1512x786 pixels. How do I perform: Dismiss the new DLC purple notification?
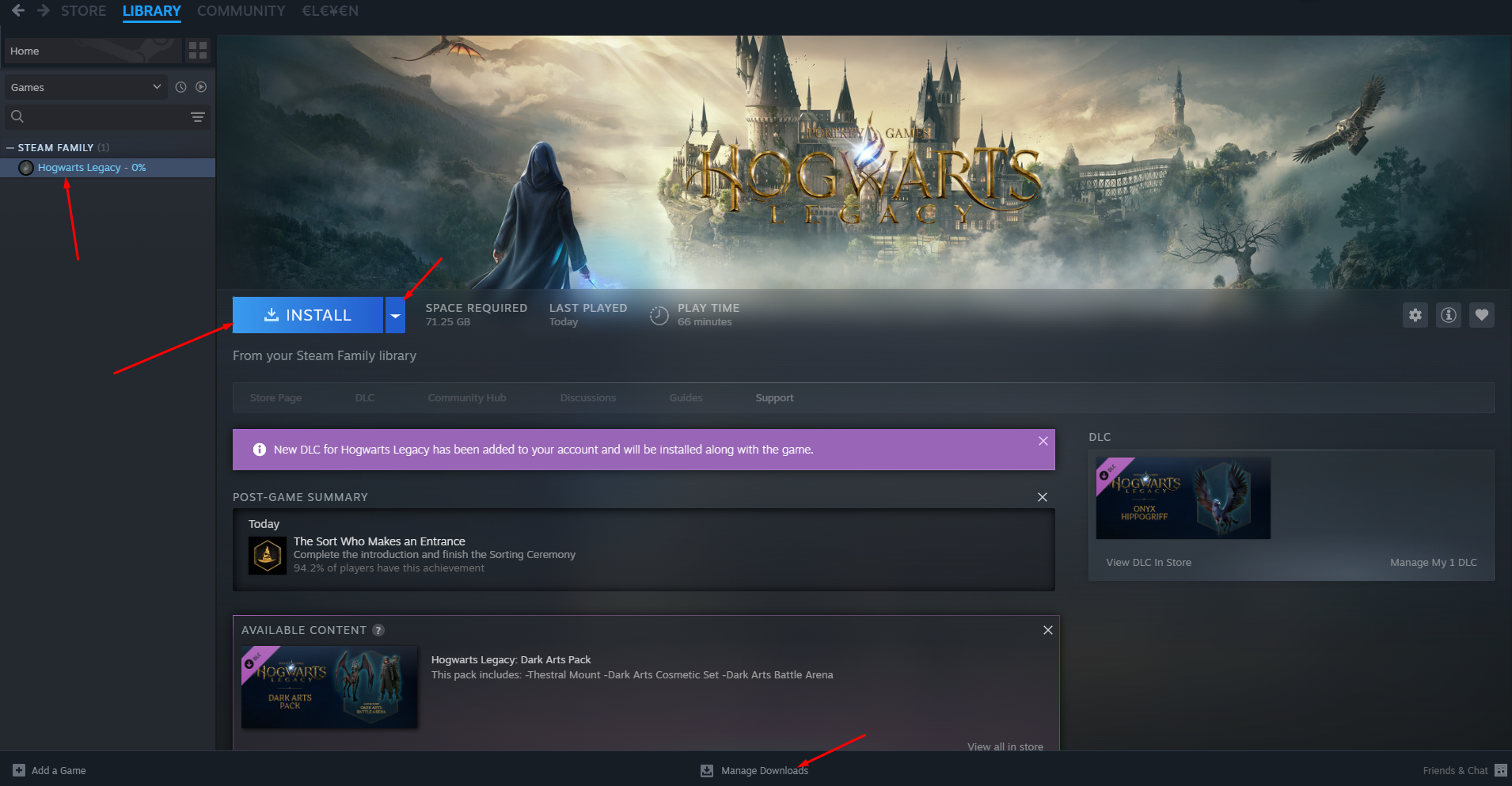pyautogui.click(x=1043, y=441)
